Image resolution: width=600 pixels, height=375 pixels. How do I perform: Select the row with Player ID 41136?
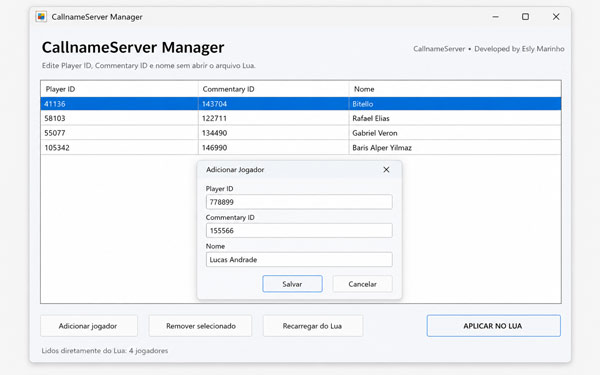[301, 104]
